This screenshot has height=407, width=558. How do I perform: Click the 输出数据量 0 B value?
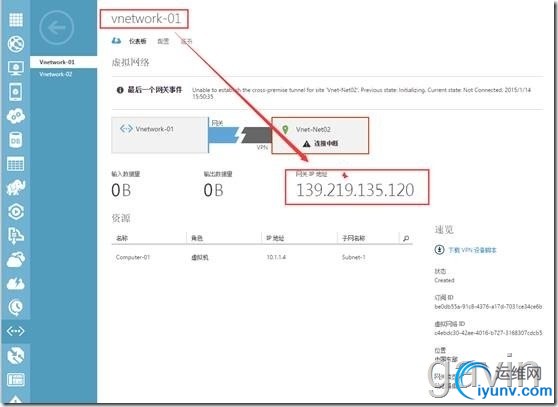click(x=214, y=190)
